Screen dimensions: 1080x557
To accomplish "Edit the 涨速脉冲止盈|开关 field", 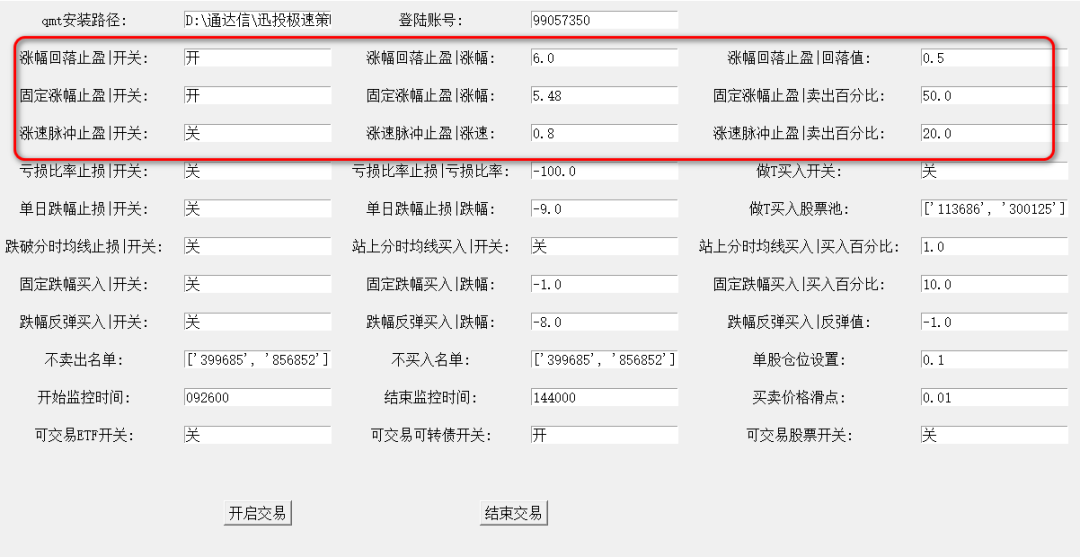I will pyautogui.click(x=258, y=134).
